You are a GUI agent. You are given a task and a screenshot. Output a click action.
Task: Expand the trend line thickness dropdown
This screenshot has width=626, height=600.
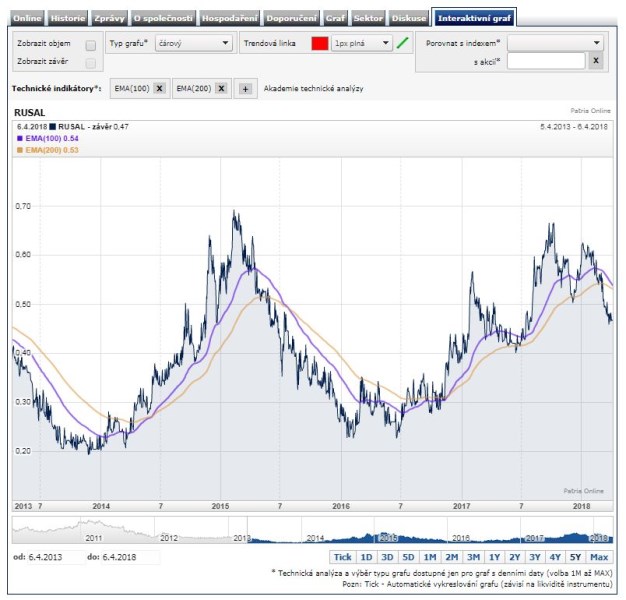[x=362, y=44]
